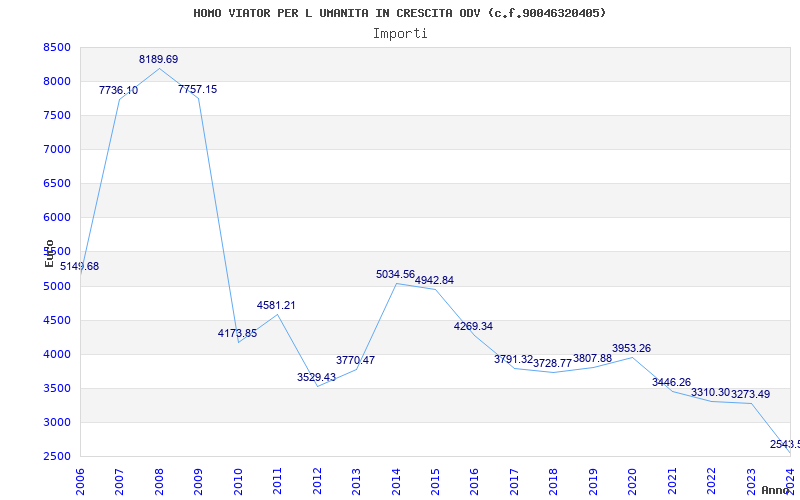Select the 4269.34 data label
800x500 pixels.
click(x=473, y=326)
